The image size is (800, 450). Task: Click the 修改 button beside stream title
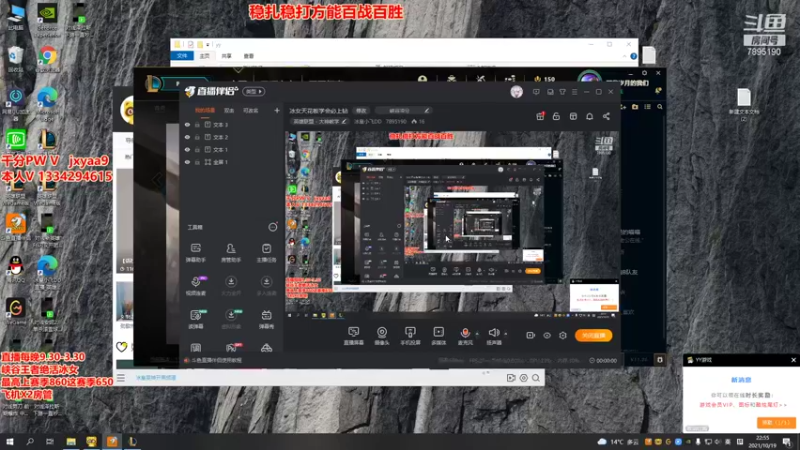[361, 111]
